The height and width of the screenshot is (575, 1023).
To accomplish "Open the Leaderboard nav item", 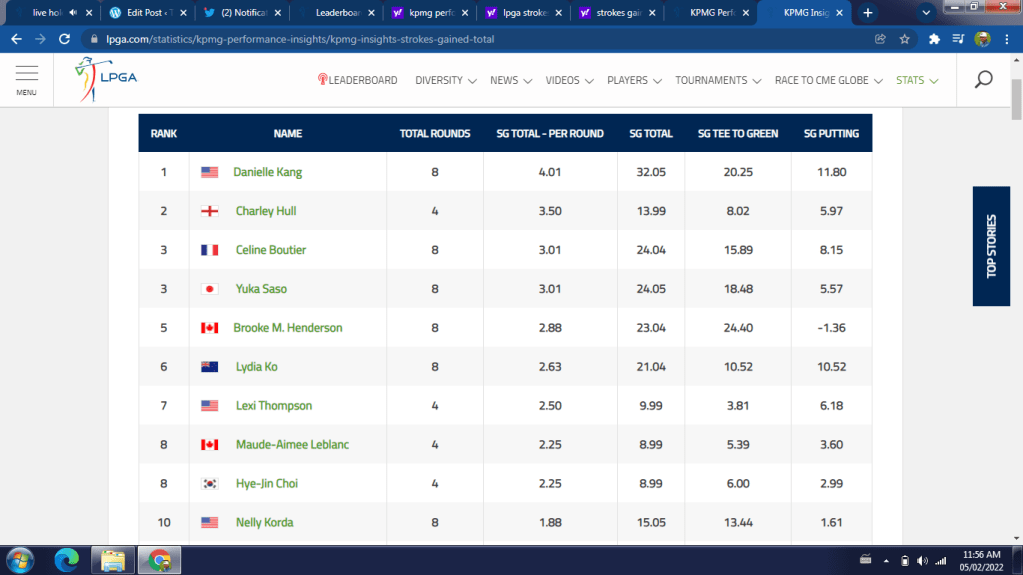I will click(x=357, y=80).
